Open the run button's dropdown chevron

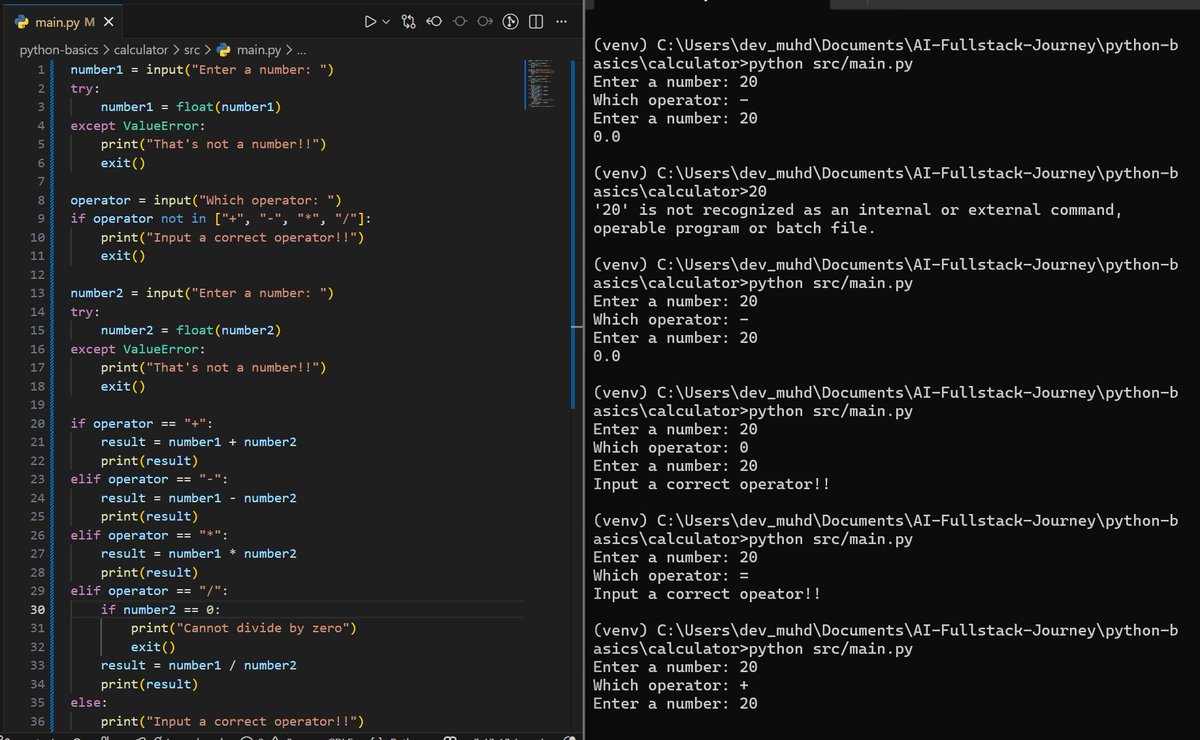[386, 22]
